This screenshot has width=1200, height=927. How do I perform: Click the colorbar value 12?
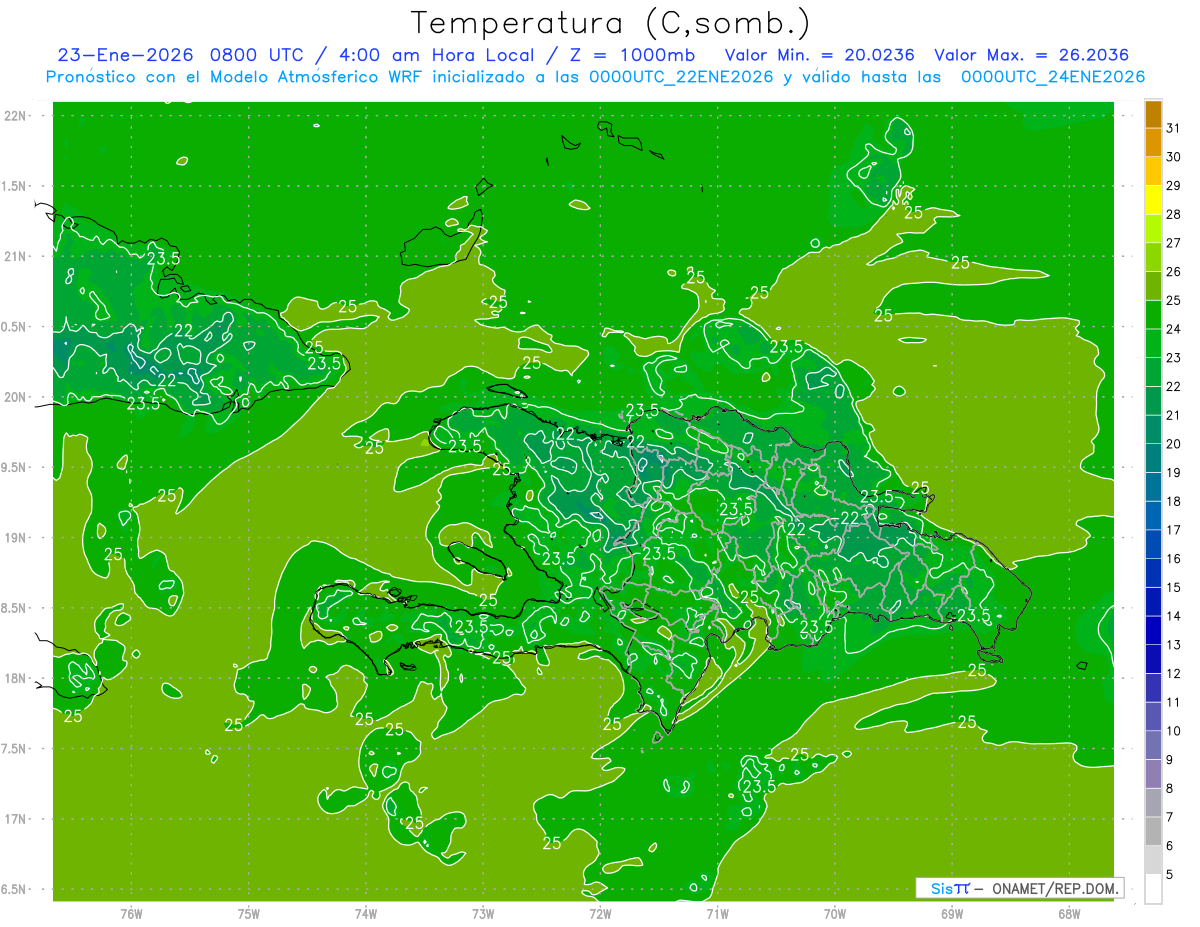[x=1174, y=673]
